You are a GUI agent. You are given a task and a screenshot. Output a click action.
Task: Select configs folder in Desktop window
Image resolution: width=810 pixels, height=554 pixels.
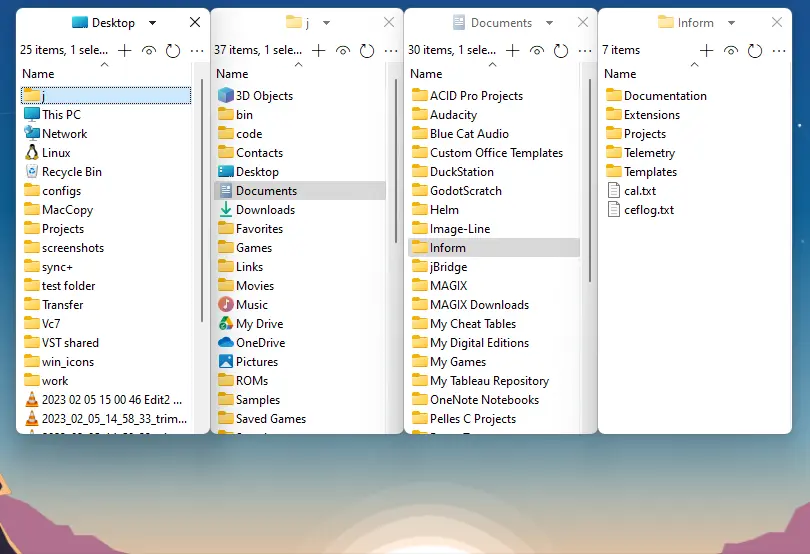point(52,191)
